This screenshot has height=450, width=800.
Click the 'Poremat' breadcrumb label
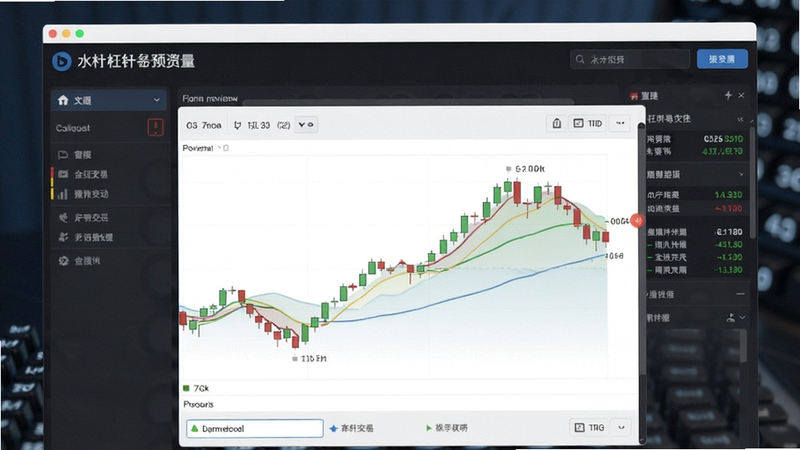point(198,148)
